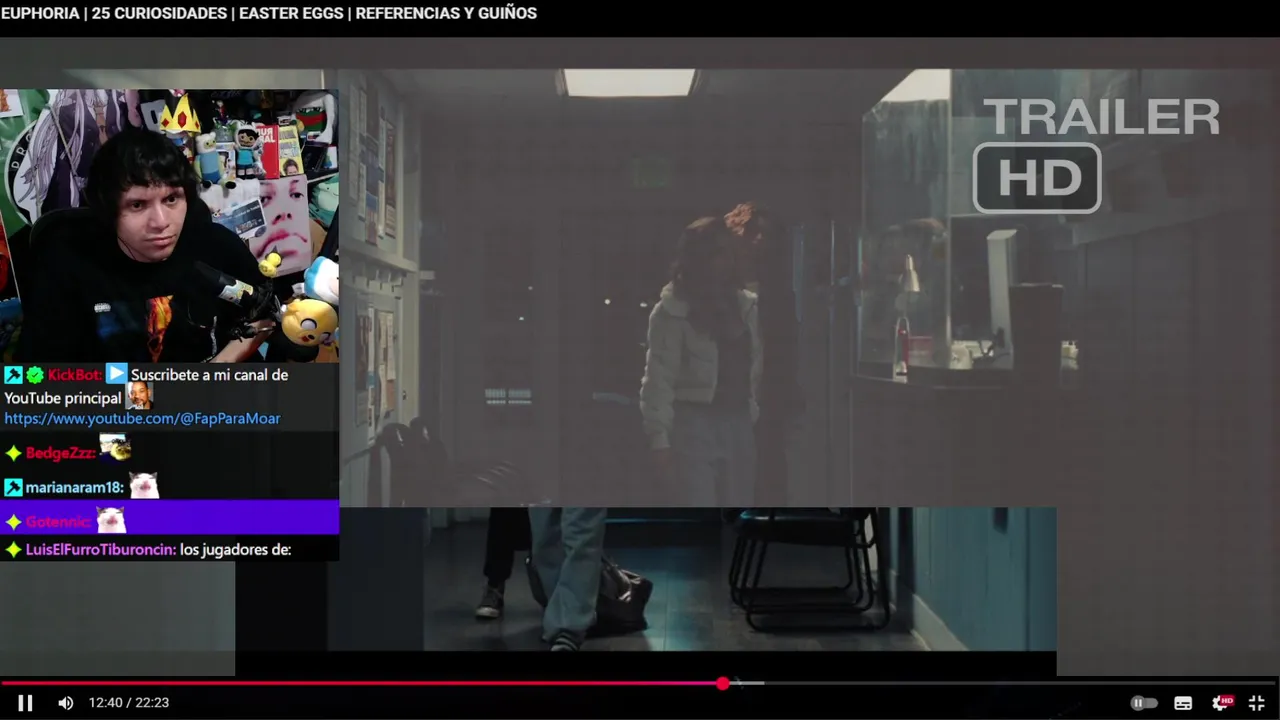Click the Gotennic highlighted chat message

(170, 519)
